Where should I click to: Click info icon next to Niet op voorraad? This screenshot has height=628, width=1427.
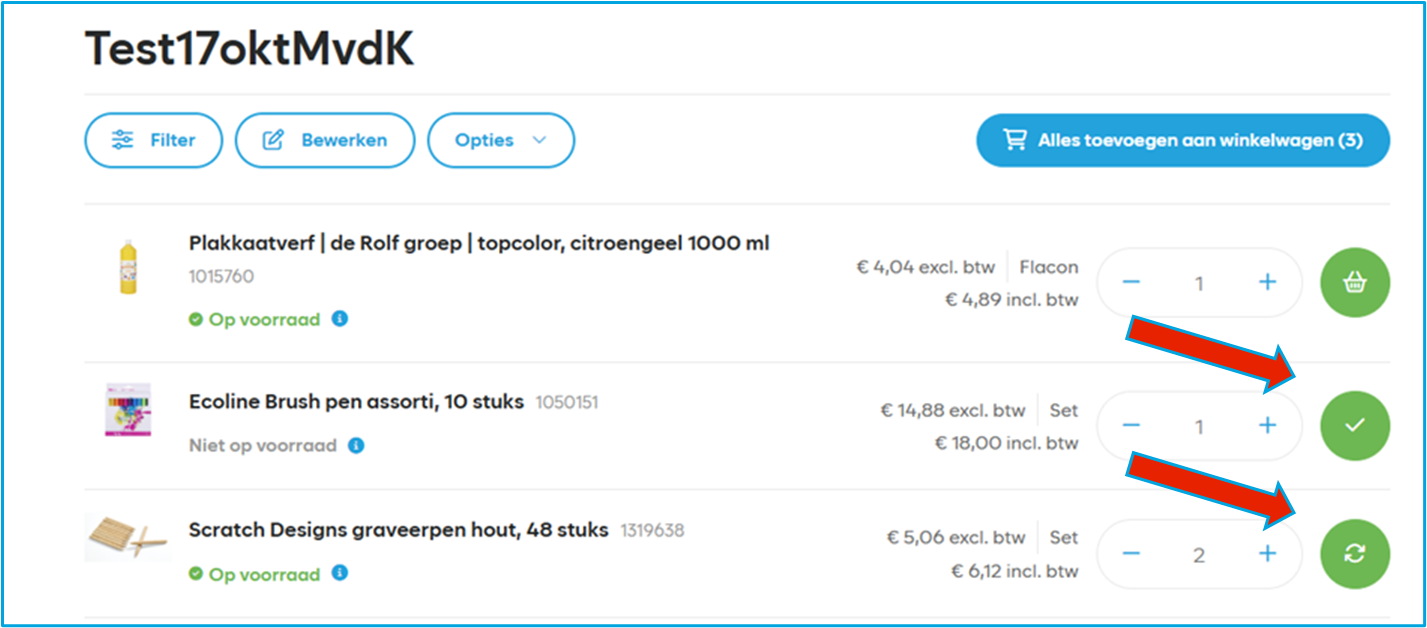[356, 446]
